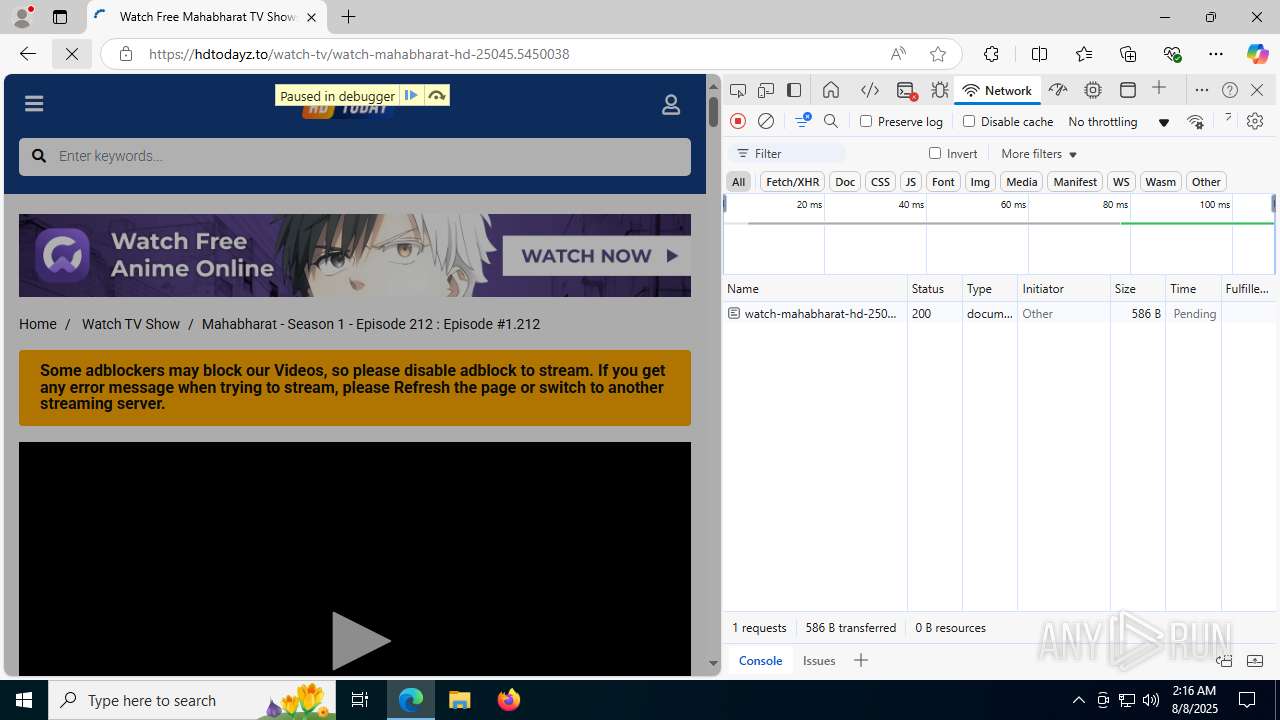Image resolution: width=1280 pixels, height=720 pixels.
Task: Check the Invert filter checkbox
Action: pyautogui.click(x=935, y=153)
